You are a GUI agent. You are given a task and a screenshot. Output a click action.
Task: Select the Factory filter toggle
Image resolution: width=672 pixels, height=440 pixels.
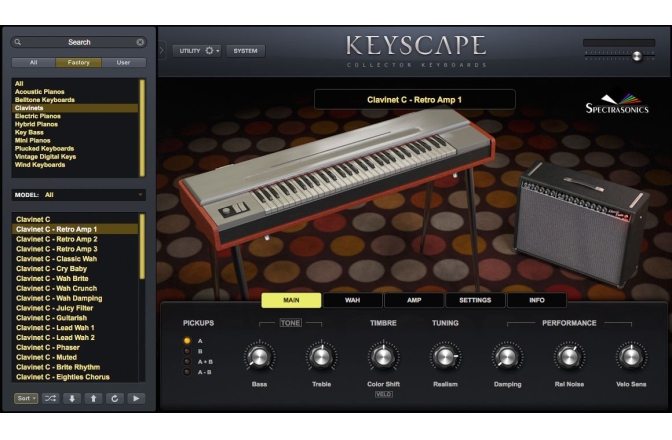click(x=79, y=63)
